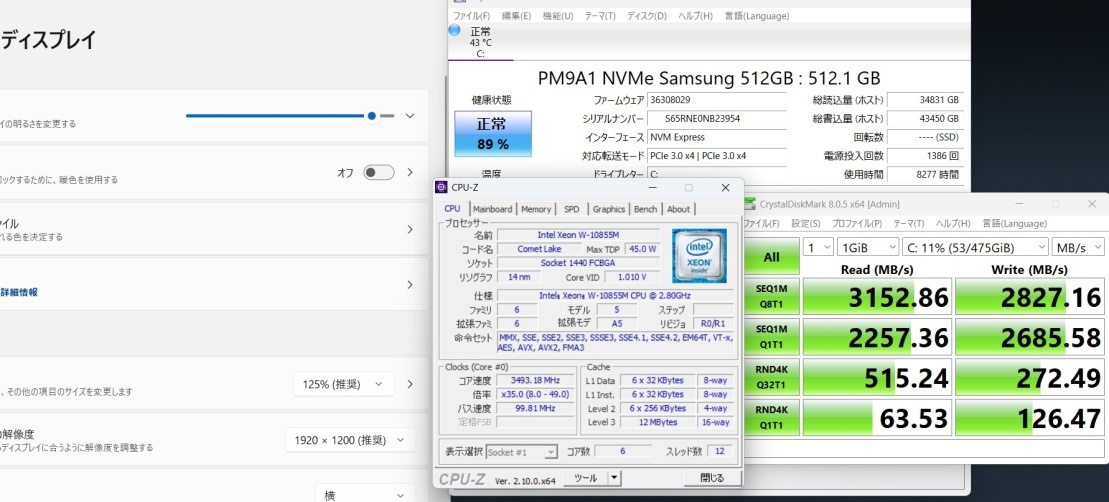Click the blue disk status orb for drive C:
The width and height of the screenshot is (1109, 502).
point(455,31)
